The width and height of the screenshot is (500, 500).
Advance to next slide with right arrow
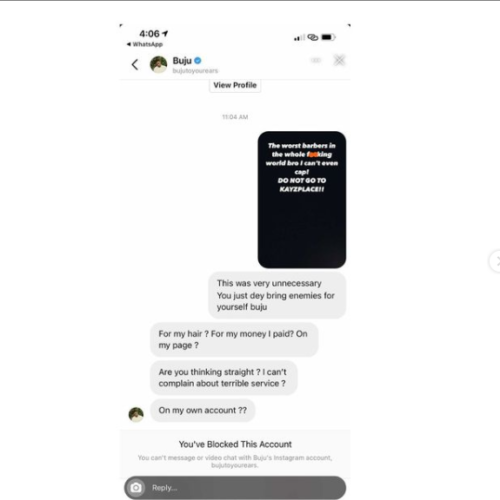click(496, 261)
